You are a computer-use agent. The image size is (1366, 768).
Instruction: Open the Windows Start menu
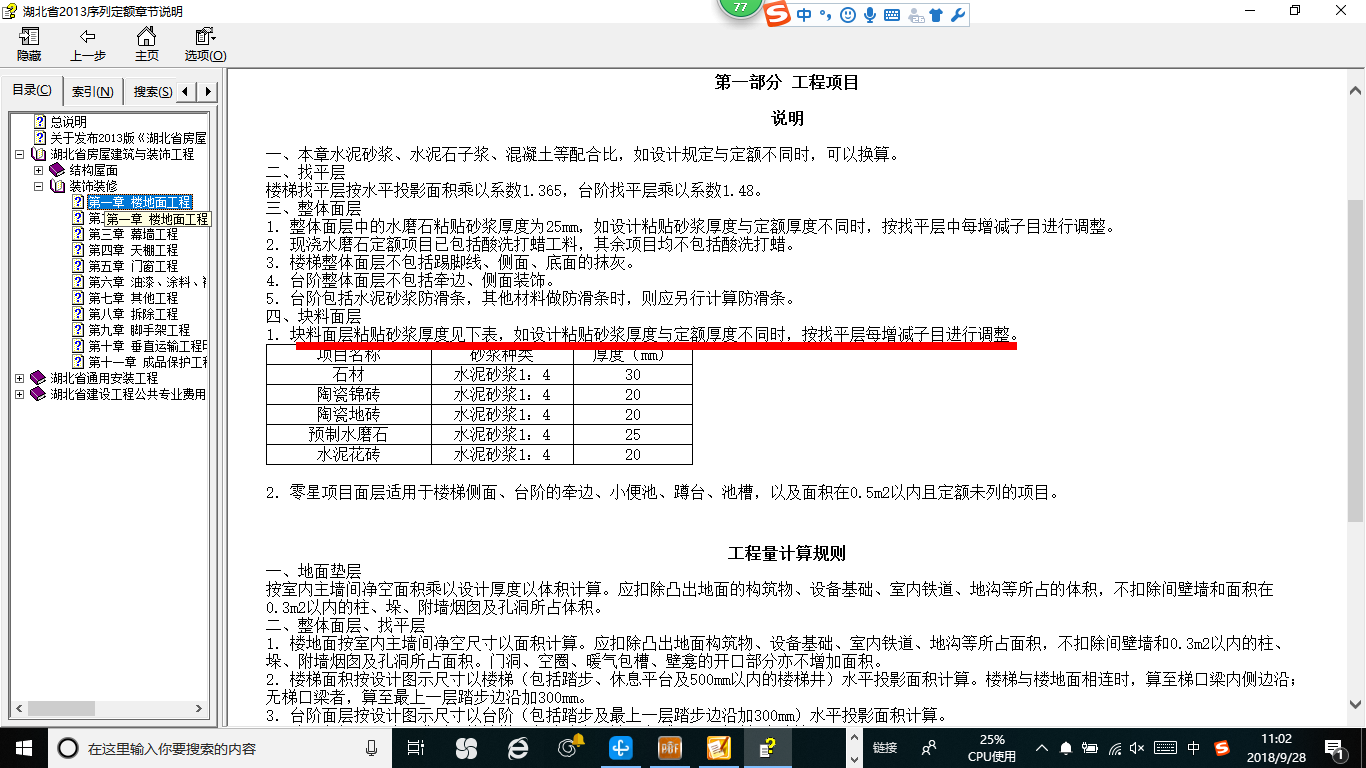coord(24,747)
